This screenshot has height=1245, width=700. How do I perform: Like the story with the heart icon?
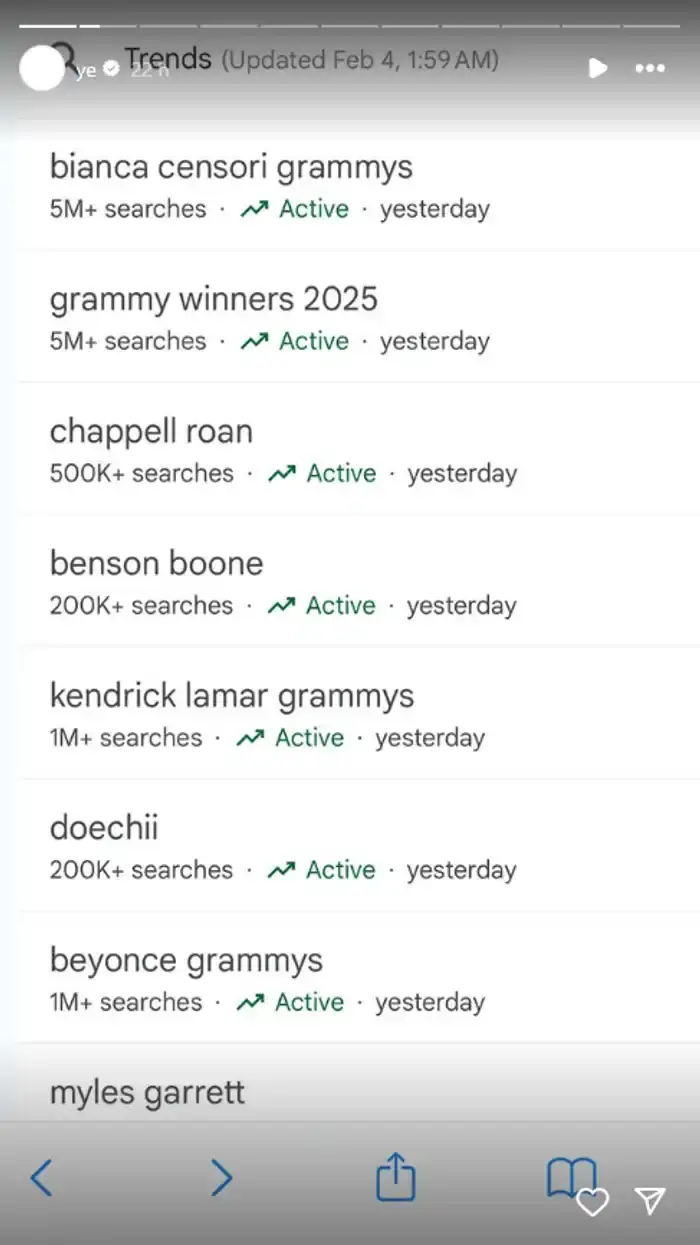pyautogui.click(x=592, y=1202)
